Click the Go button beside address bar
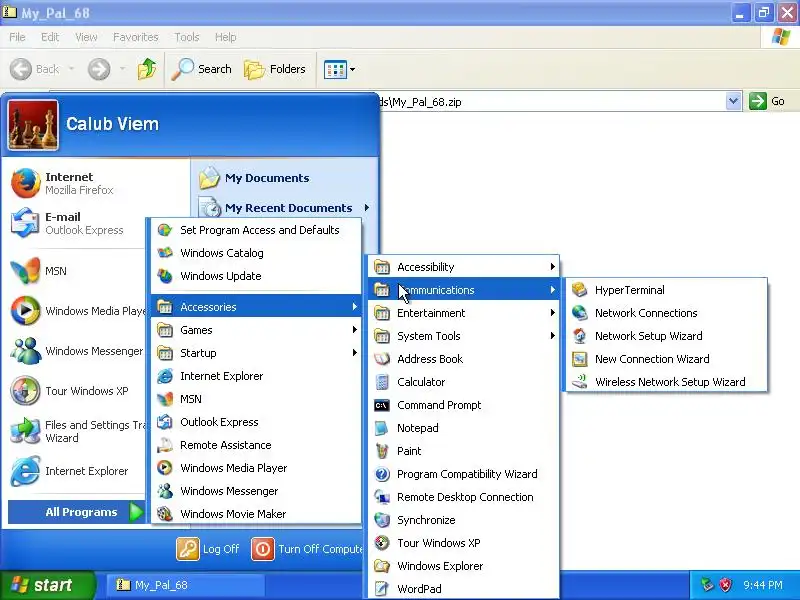The height and width of the screenshot is (600, 800). tap(767, 101)
